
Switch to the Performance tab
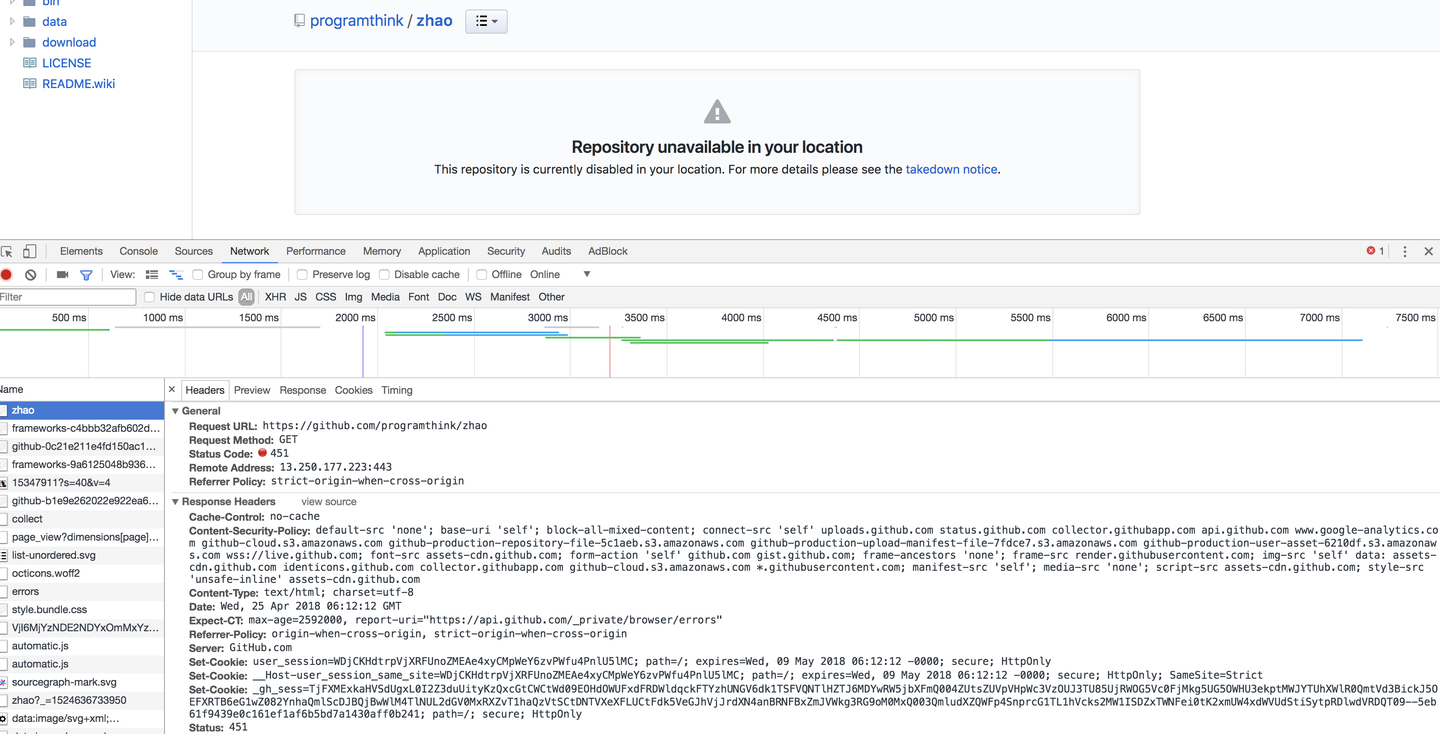316,251
